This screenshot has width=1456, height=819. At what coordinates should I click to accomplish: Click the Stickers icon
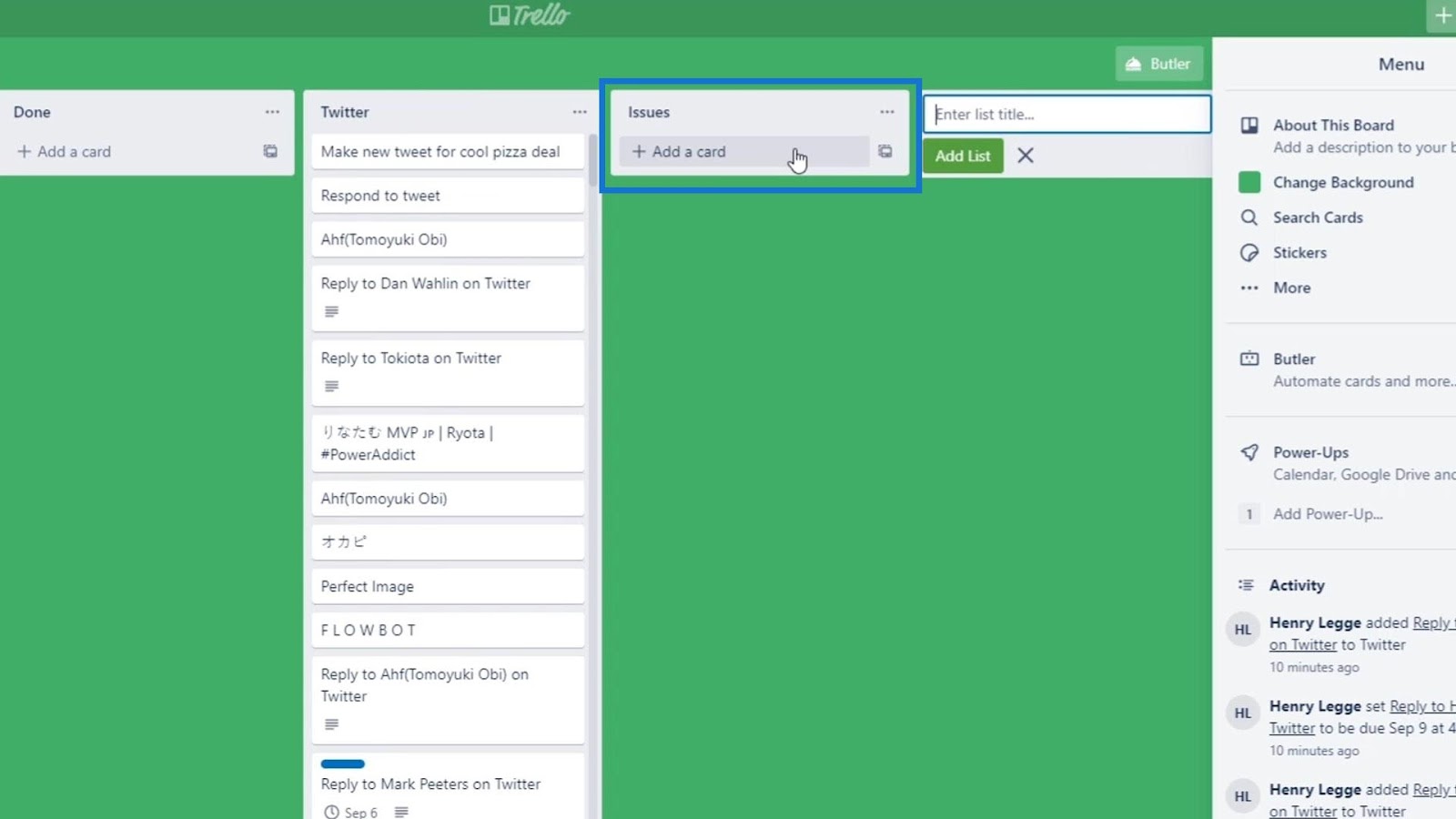coord(1249,253)
